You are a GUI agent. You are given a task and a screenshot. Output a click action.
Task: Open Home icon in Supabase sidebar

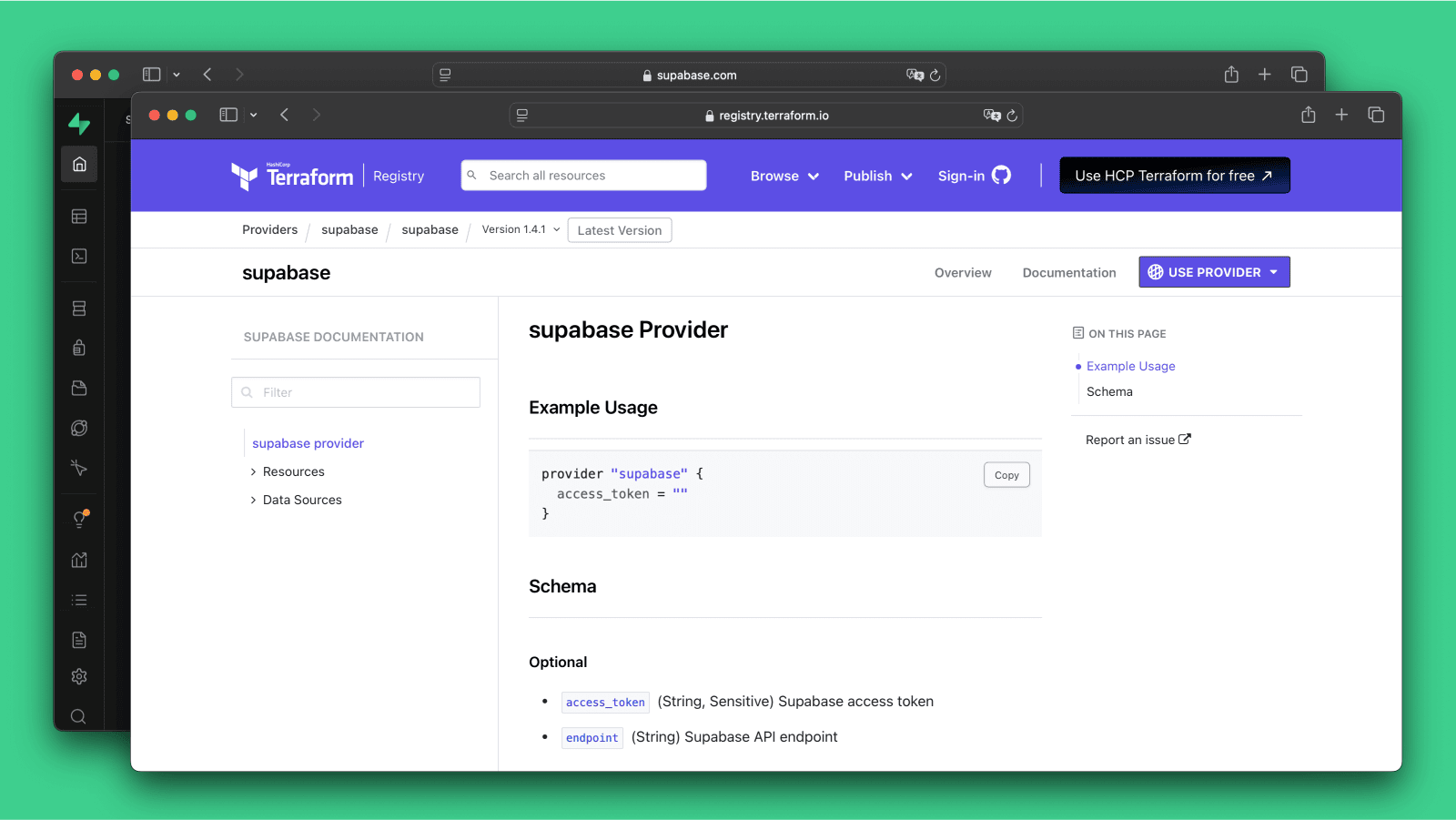79,165
